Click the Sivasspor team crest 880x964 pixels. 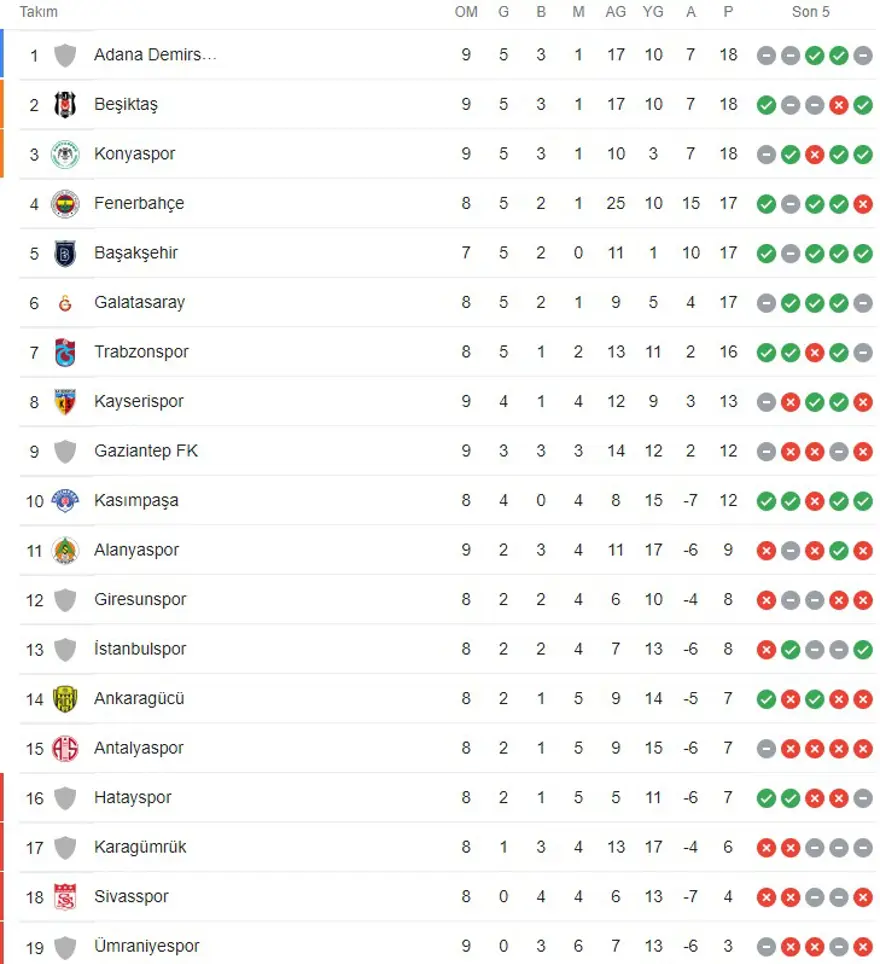(65, 897)
